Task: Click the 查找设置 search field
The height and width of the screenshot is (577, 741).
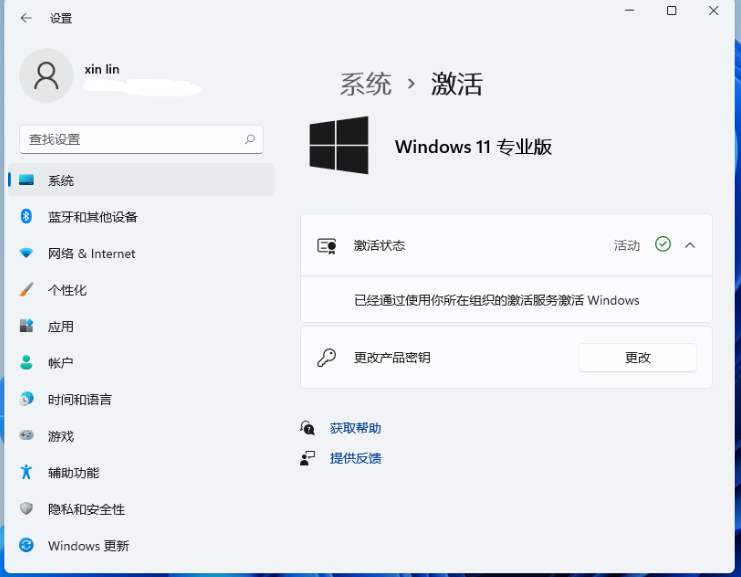Action: point(141,139)
